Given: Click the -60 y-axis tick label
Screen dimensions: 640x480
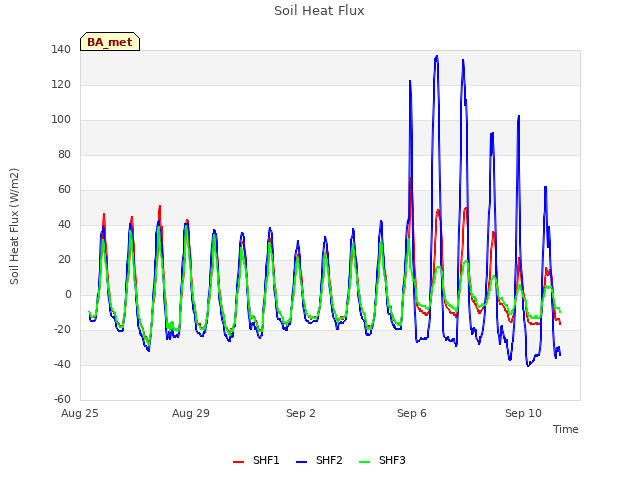Looking at the screenshot, I should pyautogui.click(x=62, y=399).
